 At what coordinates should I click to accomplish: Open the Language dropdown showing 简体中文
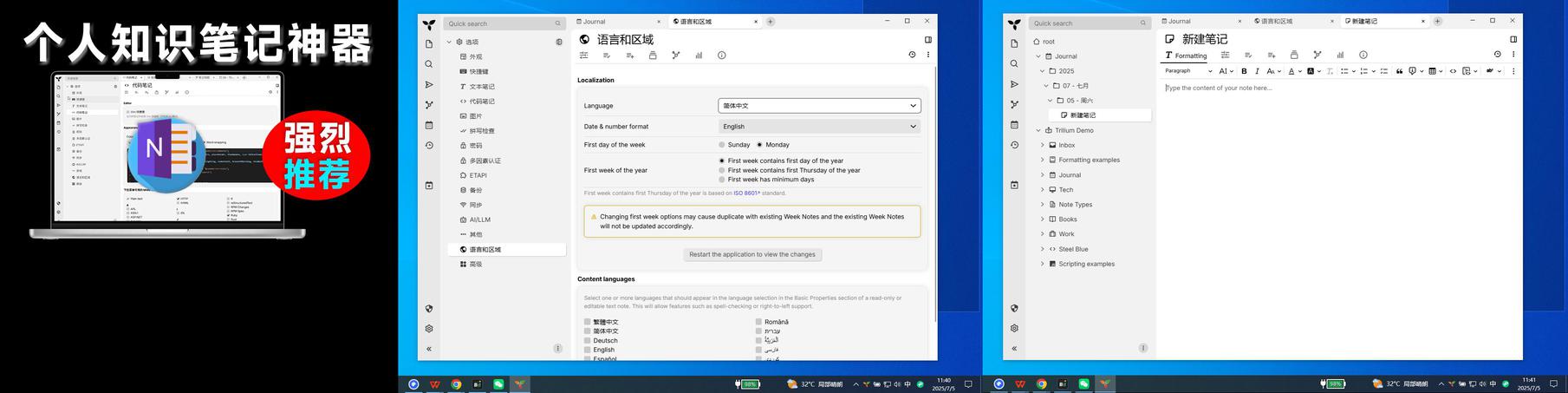tap(819, 106)
